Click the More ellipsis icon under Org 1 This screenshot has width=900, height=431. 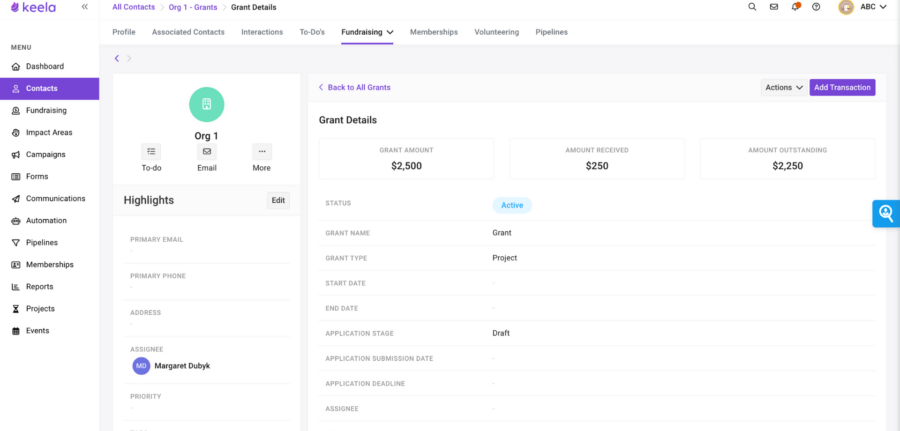[262, 152]
